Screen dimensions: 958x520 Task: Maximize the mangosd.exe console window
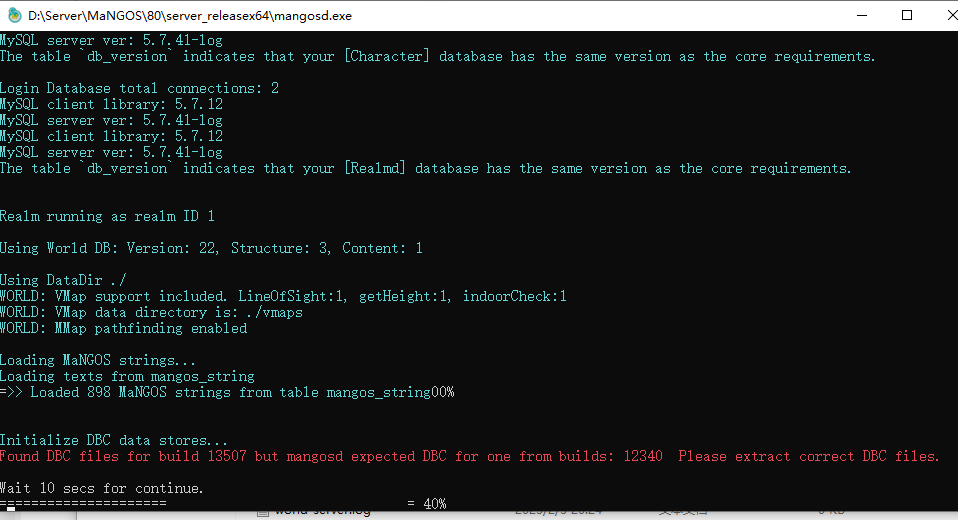[907, 15]
